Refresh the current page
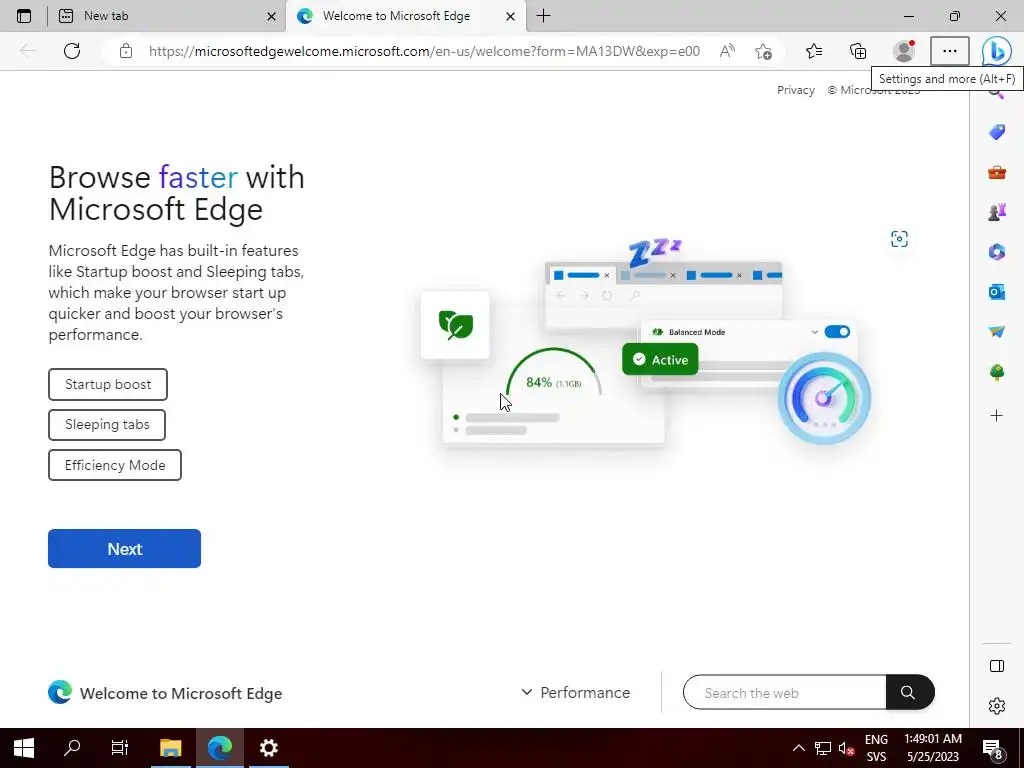Screen dimensions: 1024x768 (x=72, y=51)
